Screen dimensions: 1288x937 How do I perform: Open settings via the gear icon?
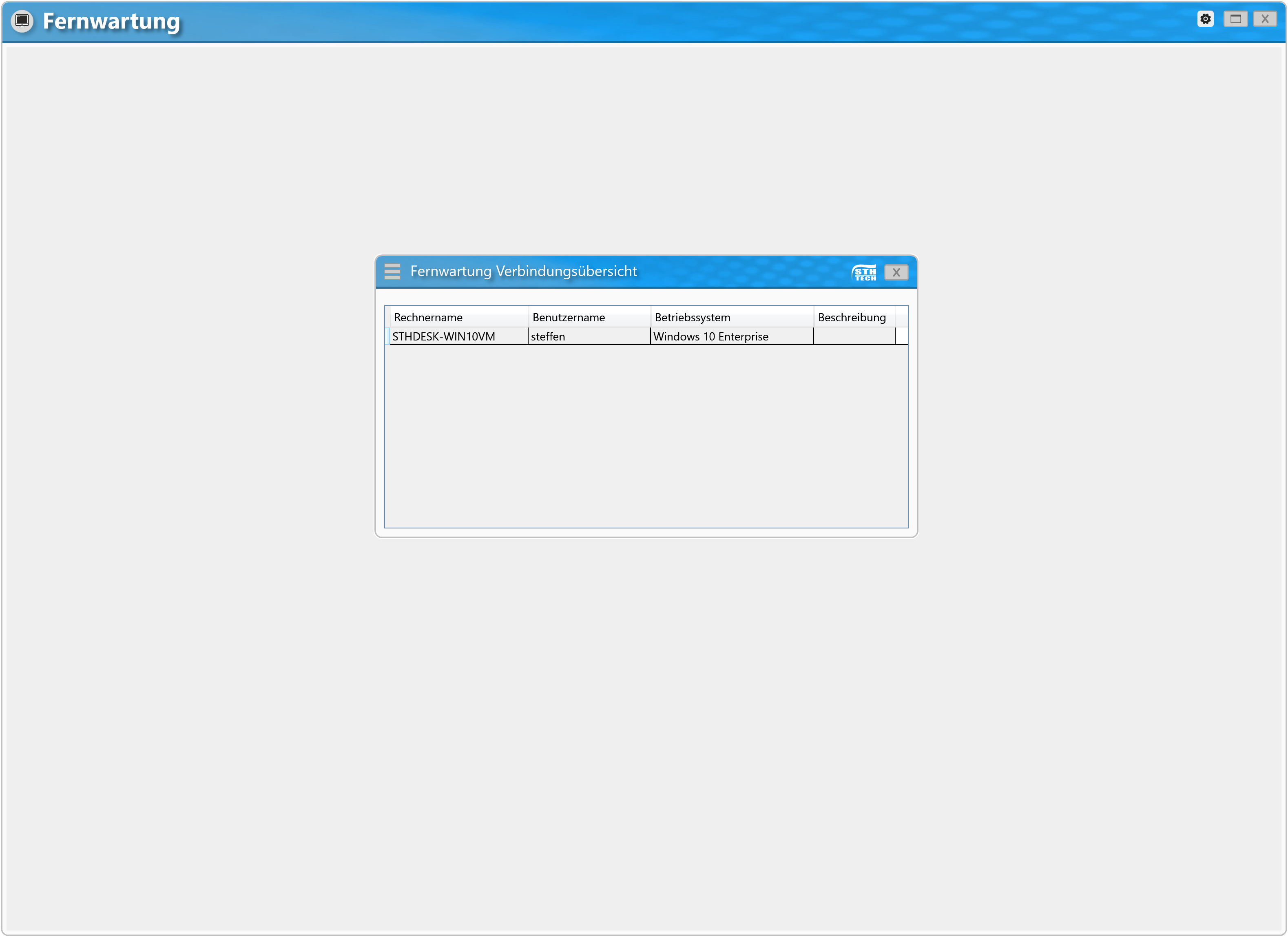[x=1205, y=19]
